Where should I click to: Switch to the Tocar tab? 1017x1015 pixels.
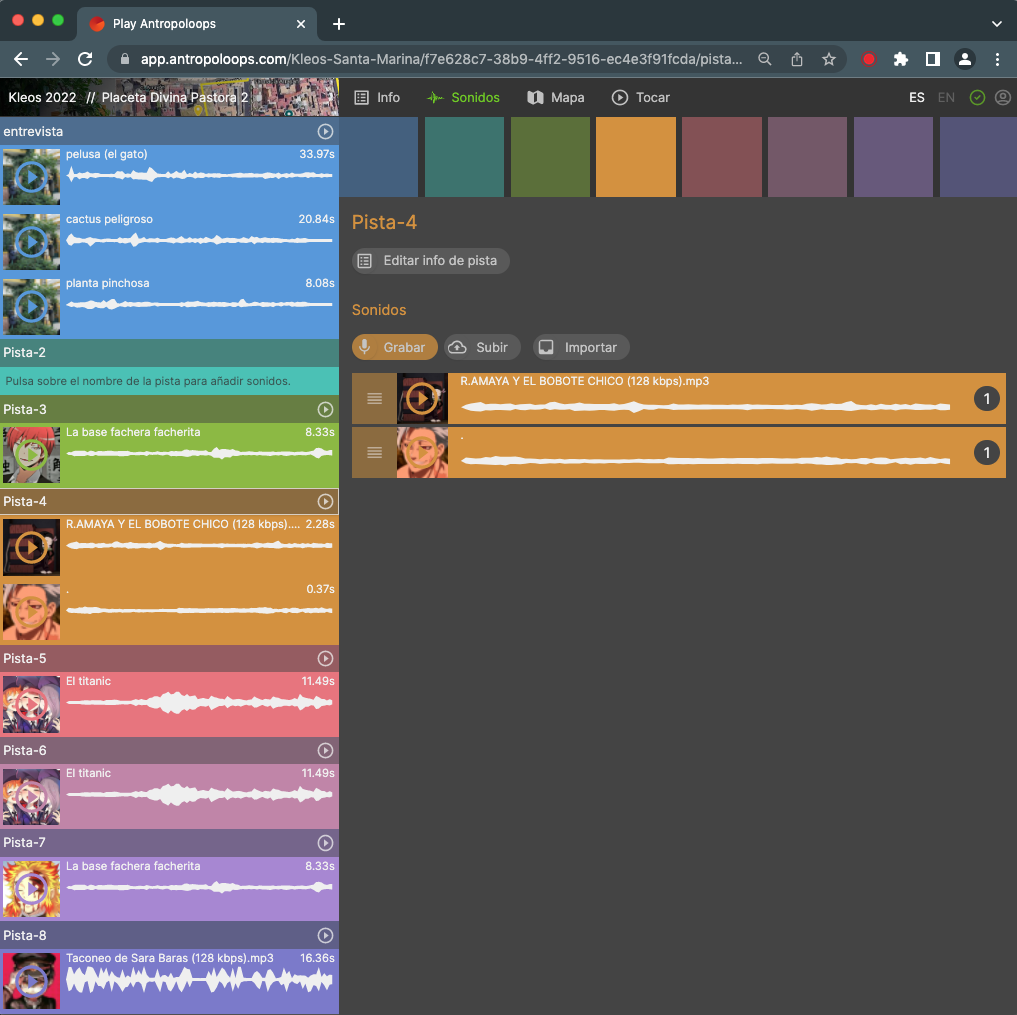[640, 98]
